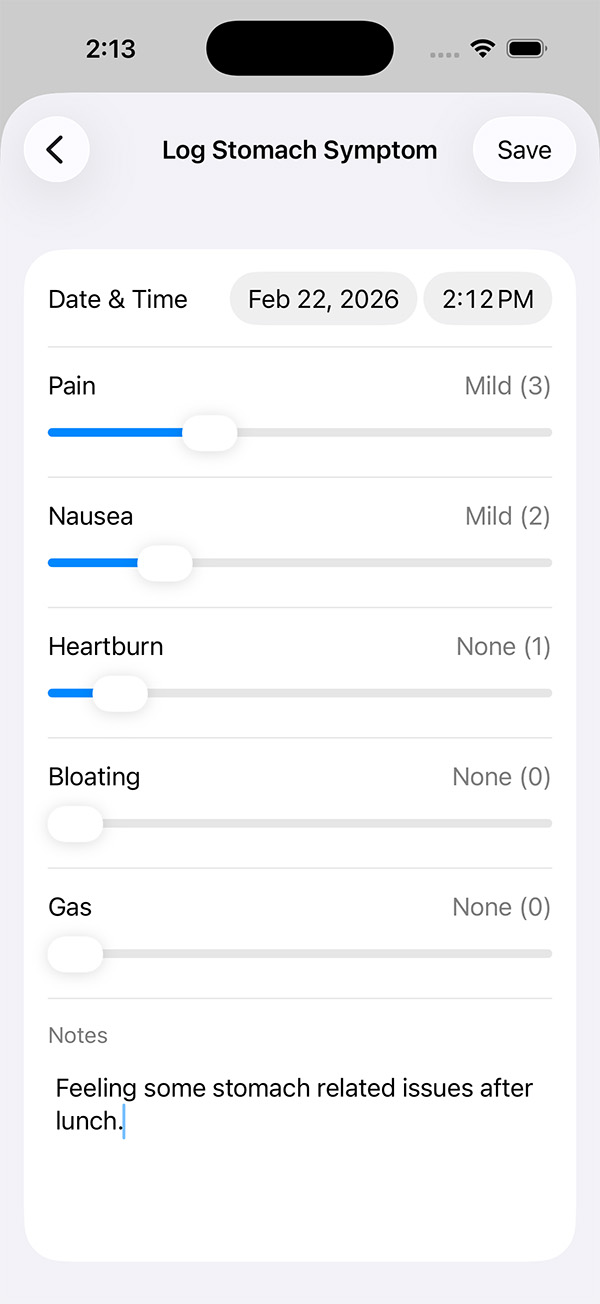600x1304 pixels.
Task: Click the cellular signal dots icon
Action: point(443,52)
